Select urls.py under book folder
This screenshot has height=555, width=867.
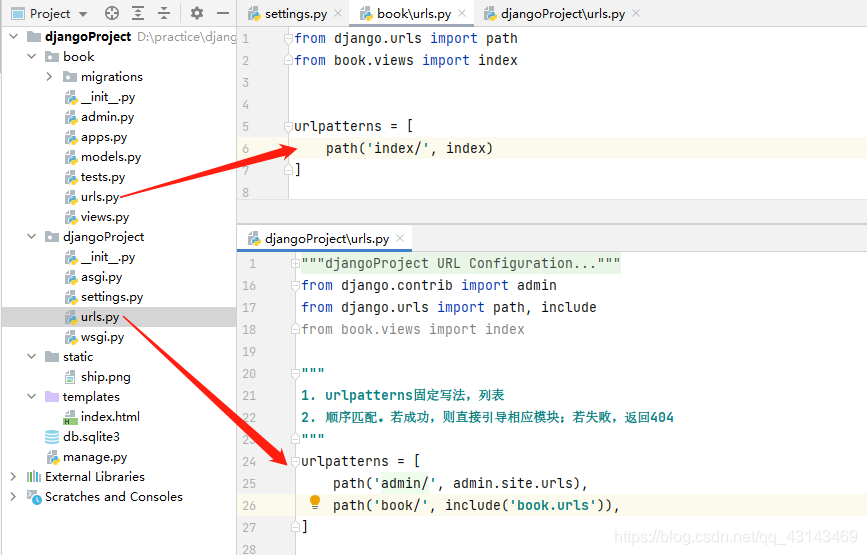tap(100, 197)
